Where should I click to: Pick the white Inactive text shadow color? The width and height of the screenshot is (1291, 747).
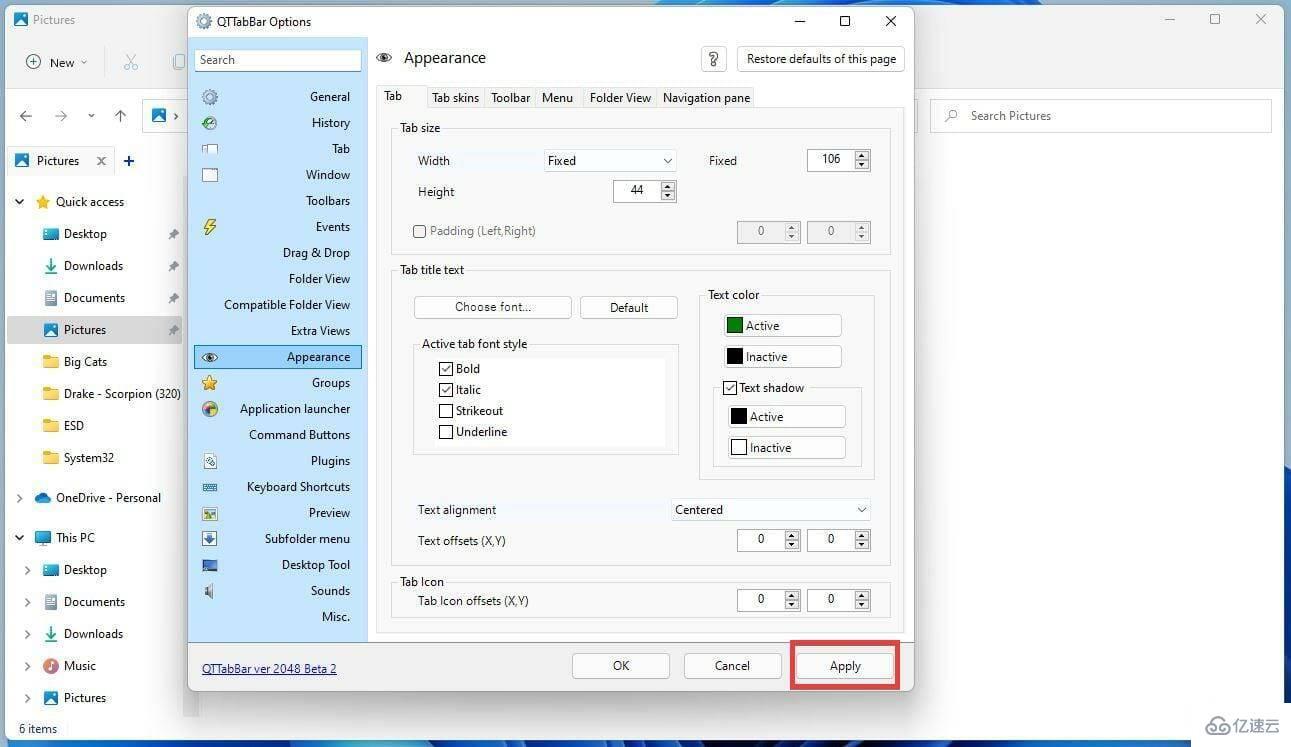[787, 448]
